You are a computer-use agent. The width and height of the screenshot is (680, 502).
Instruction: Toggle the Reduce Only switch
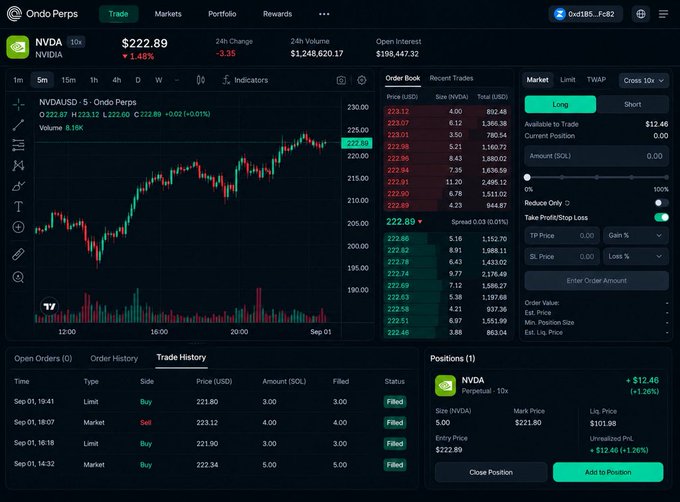pyautogui.click(x=661, y=203)
